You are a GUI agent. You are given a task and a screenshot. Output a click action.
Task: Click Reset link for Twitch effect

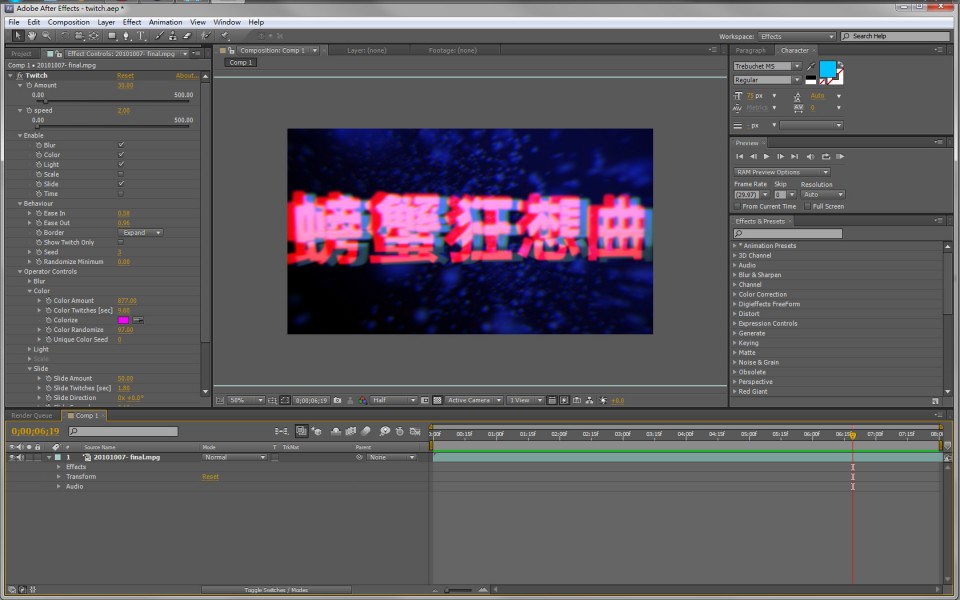click(125, 75)
